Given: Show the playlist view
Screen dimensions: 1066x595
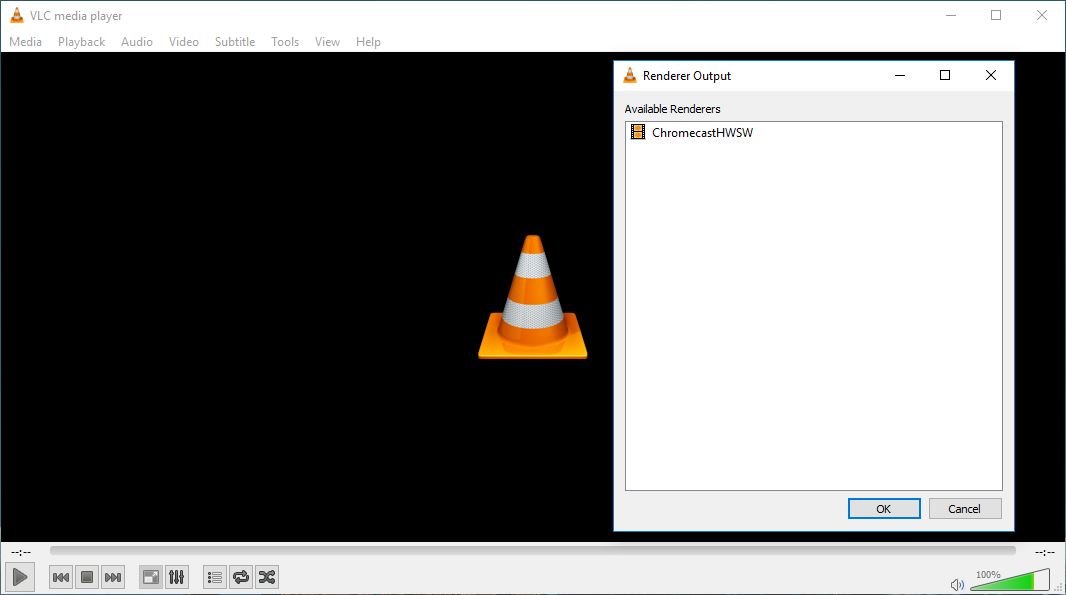Looking at the screenshot, I should (215, 577).
